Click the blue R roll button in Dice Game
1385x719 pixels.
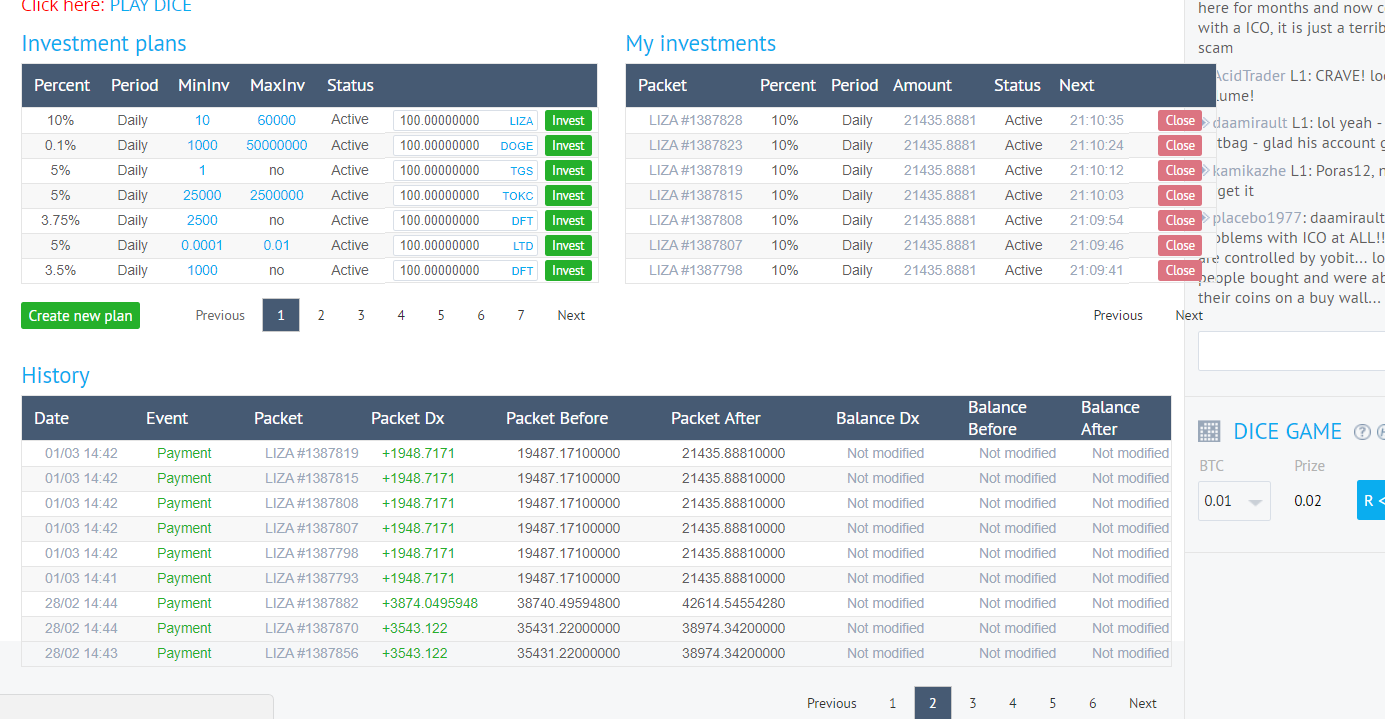[x=1370, y=501]
